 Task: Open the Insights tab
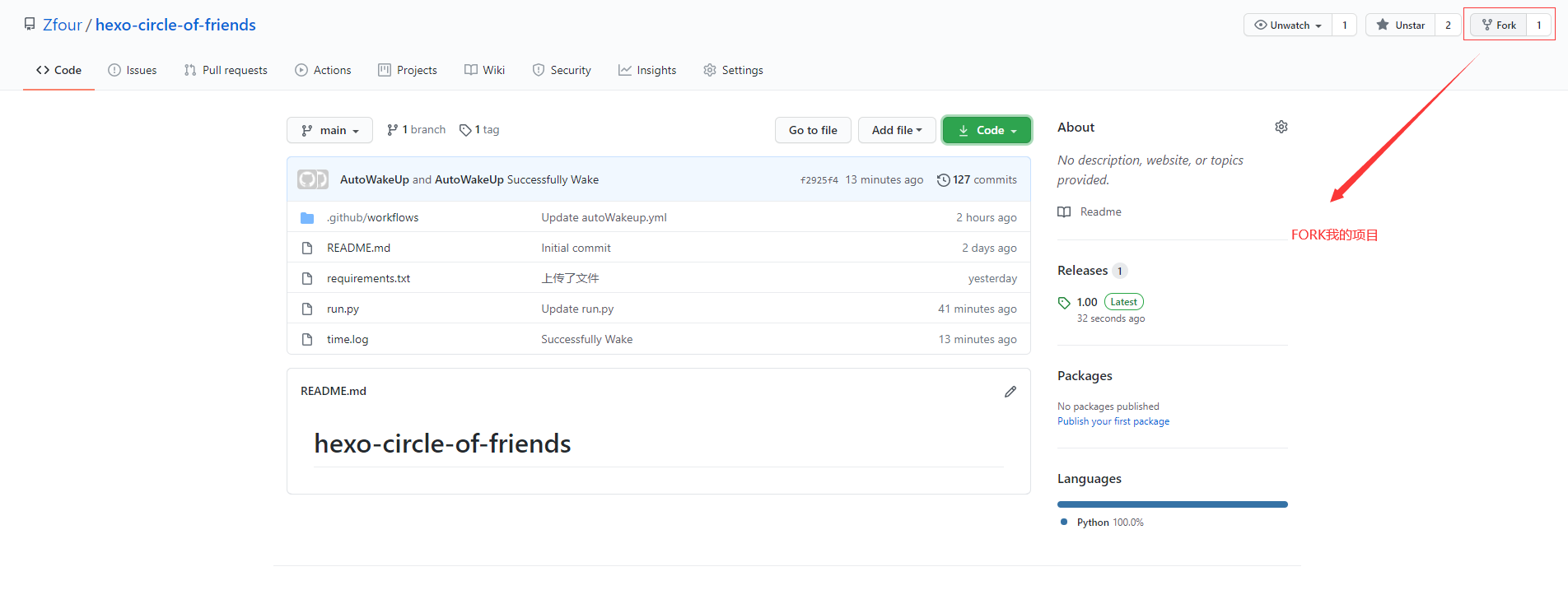[x=647, y=70]
